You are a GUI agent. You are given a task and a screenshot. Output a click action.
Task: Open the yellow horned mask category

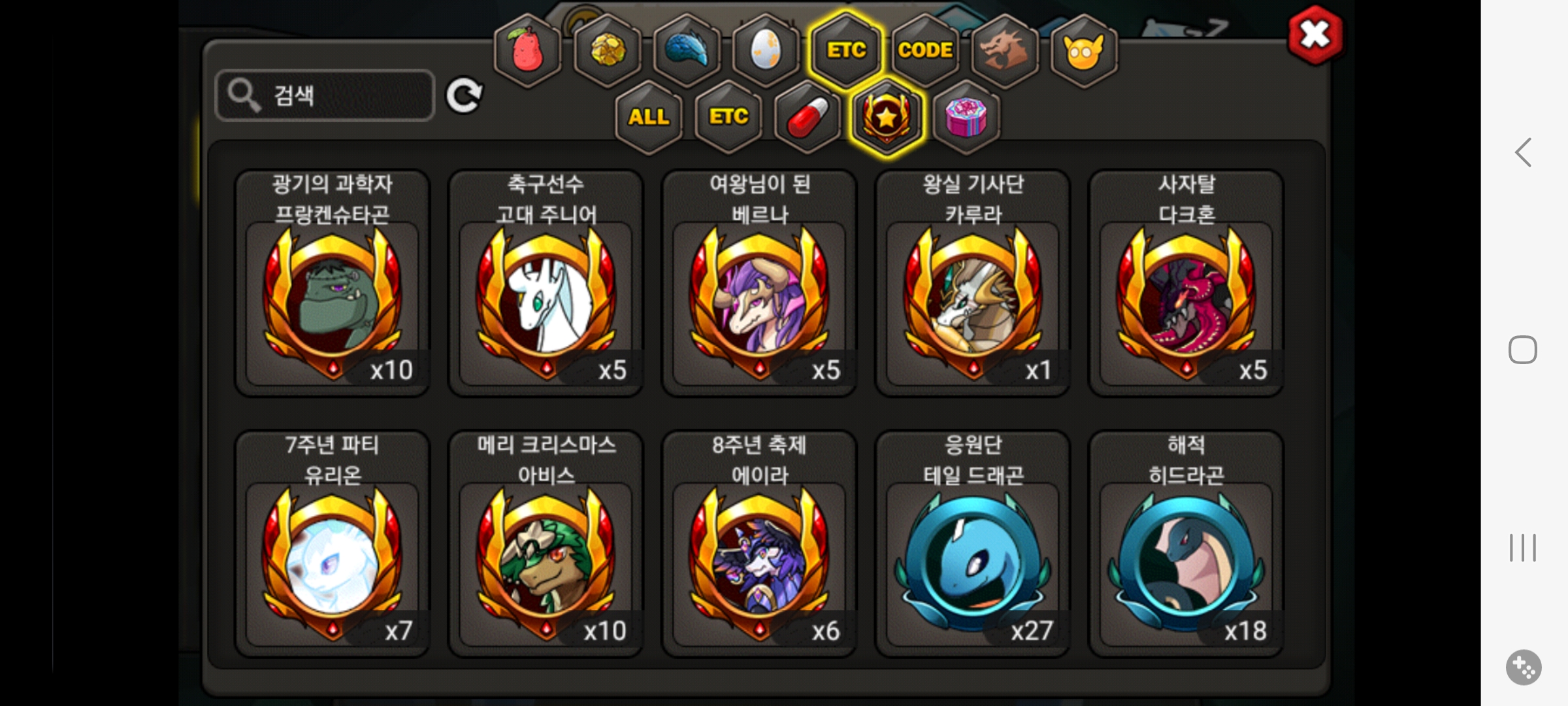1084,50
